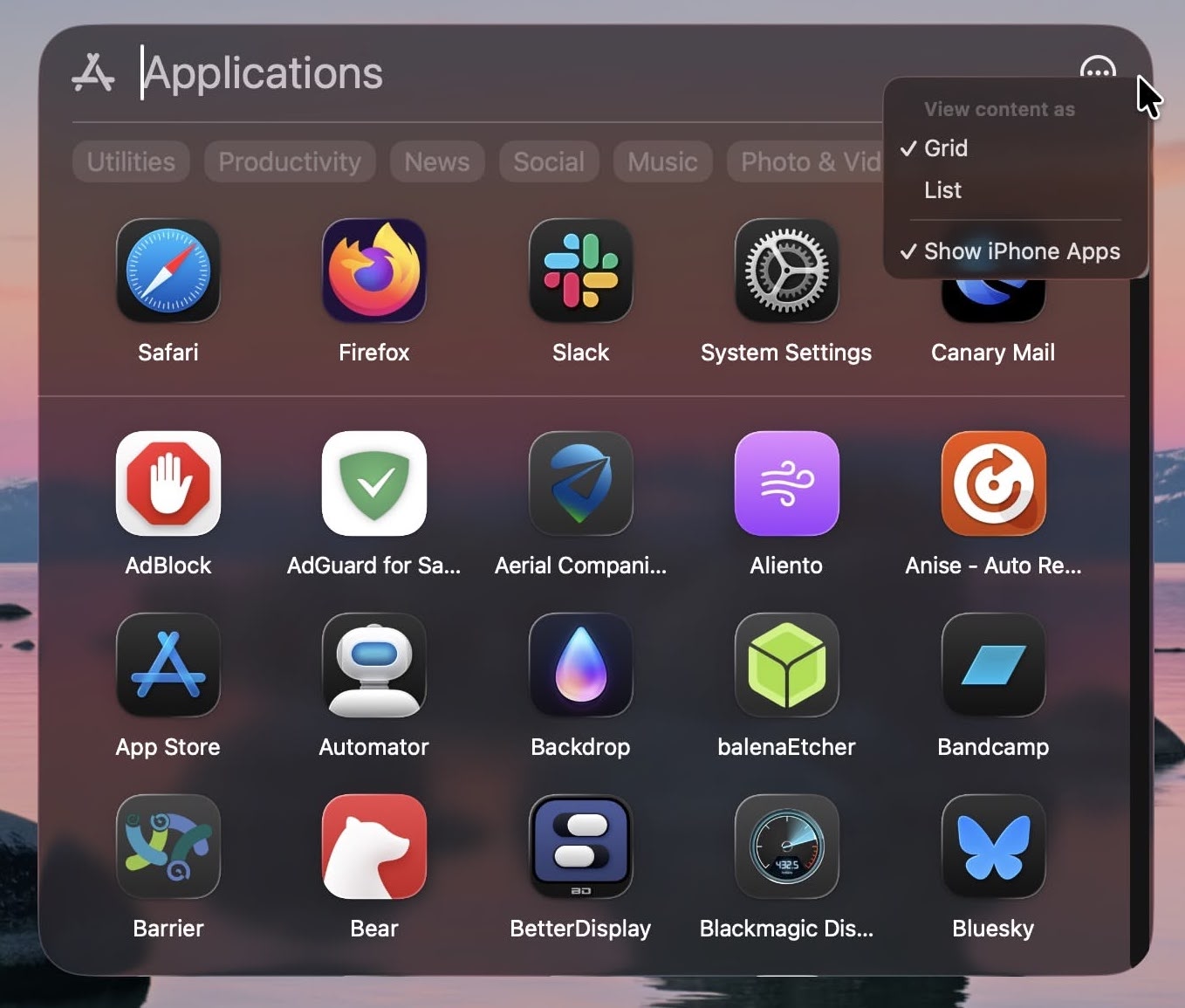
Task: Show the Music category apps
Action: 662,161
